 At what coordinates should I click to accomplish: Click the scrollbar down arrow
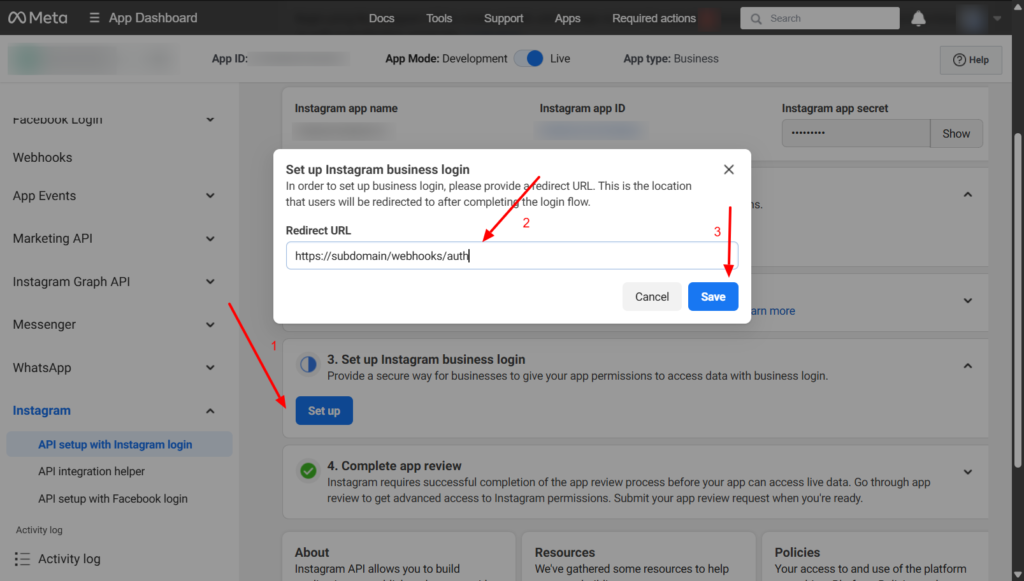click(1017, 575)
